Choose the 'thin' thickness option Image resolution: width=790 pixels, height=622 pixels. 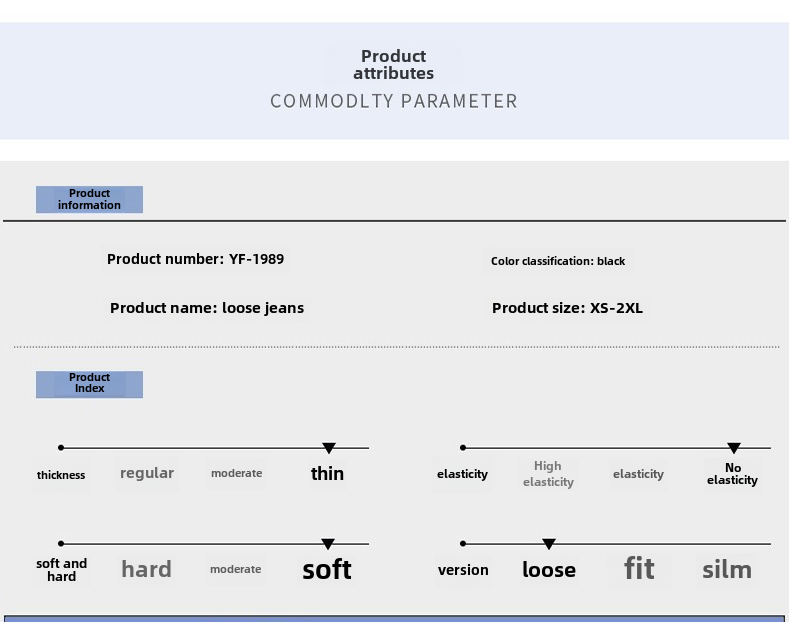[x=327, y=474]
